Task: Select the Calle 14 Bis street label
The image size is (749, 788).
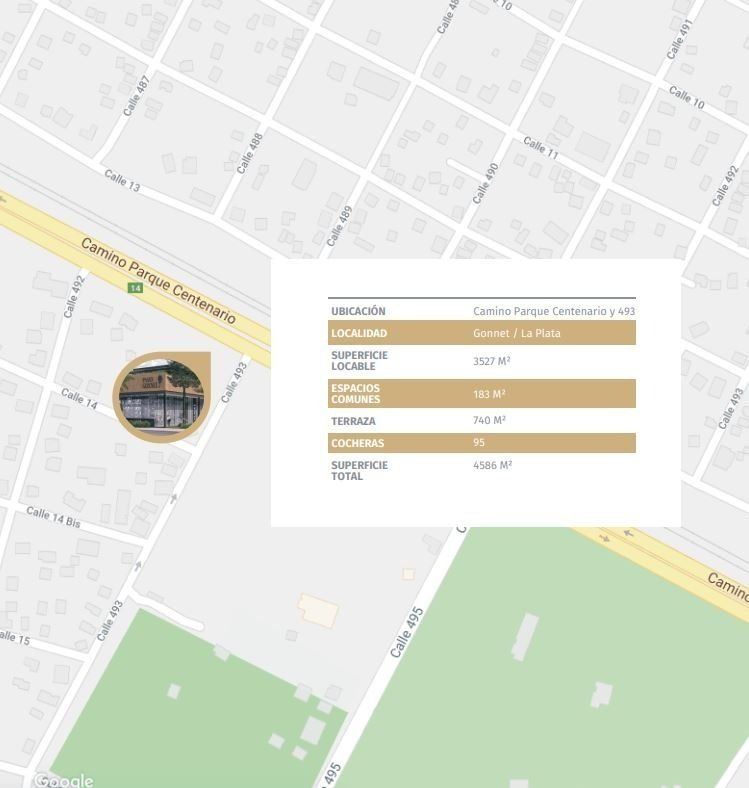Action: [53, 517]
